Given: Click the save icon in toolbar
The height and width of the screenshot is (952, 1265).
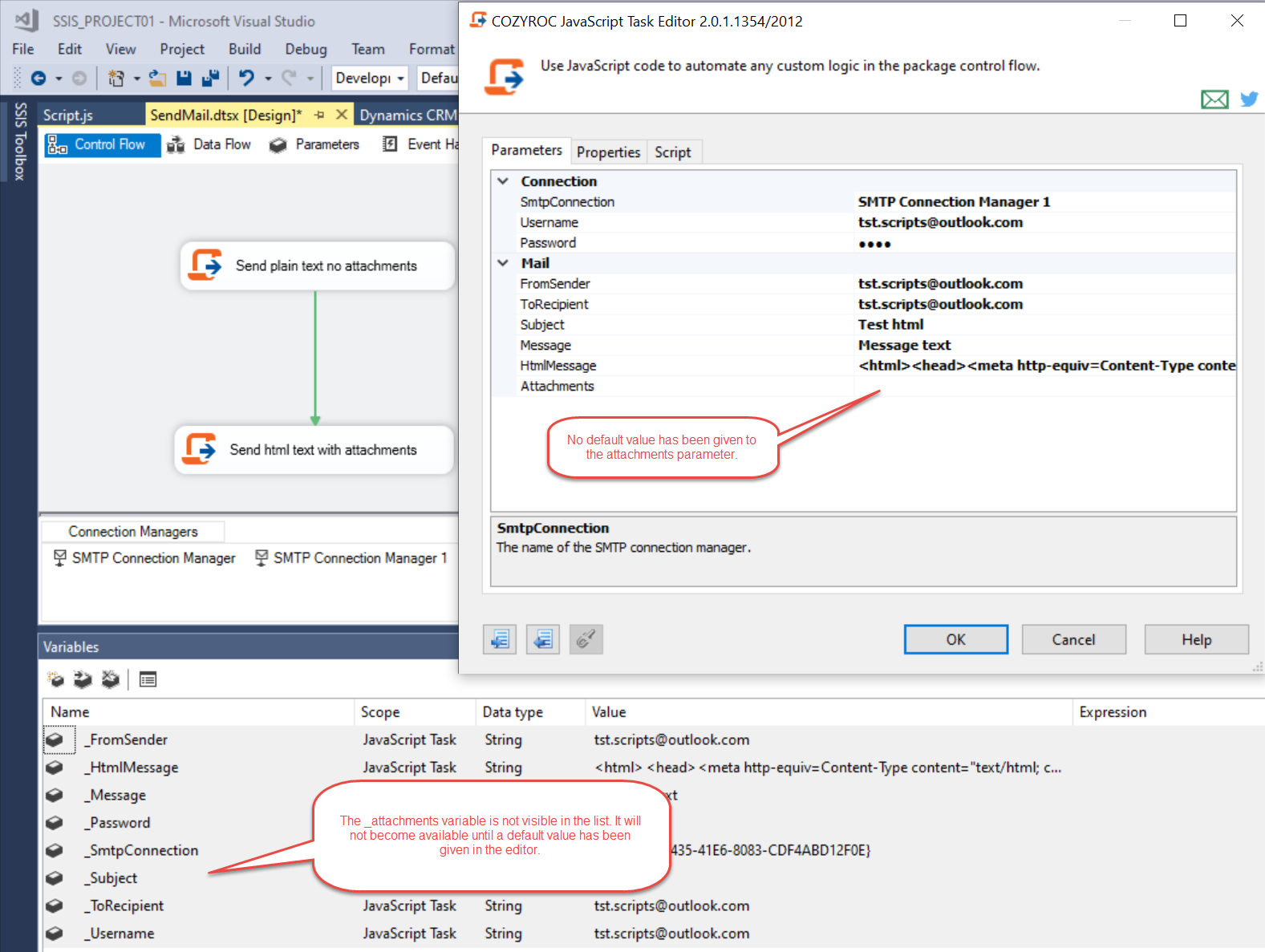Looking at the screenshot, I should click(x=184, y=78).
